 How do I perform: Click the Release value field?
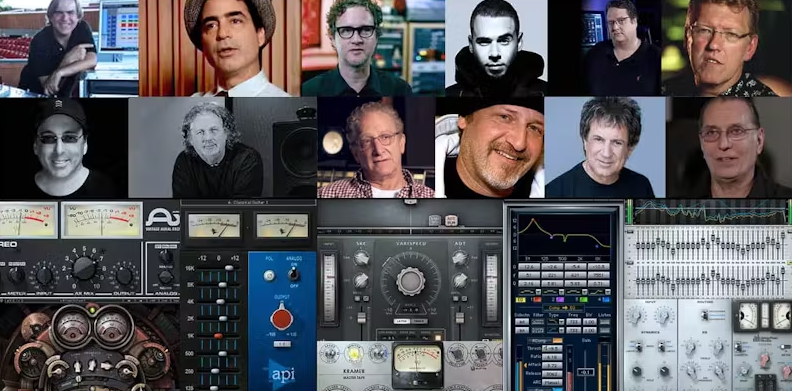coord(552,373)
